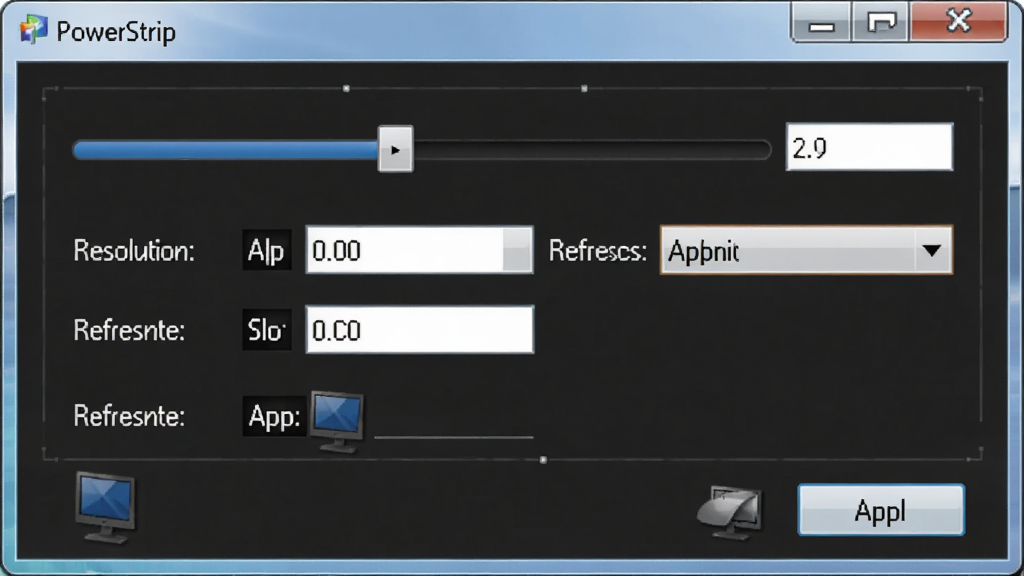The height and width of the screenshot is (576, 1024).
Task: Minimize the PowerStrip window
Action: 821,23
